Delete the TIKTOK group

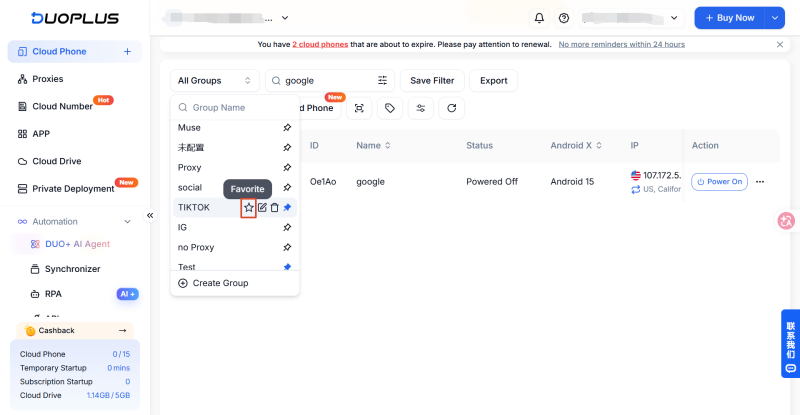click(x=274, y=207)
